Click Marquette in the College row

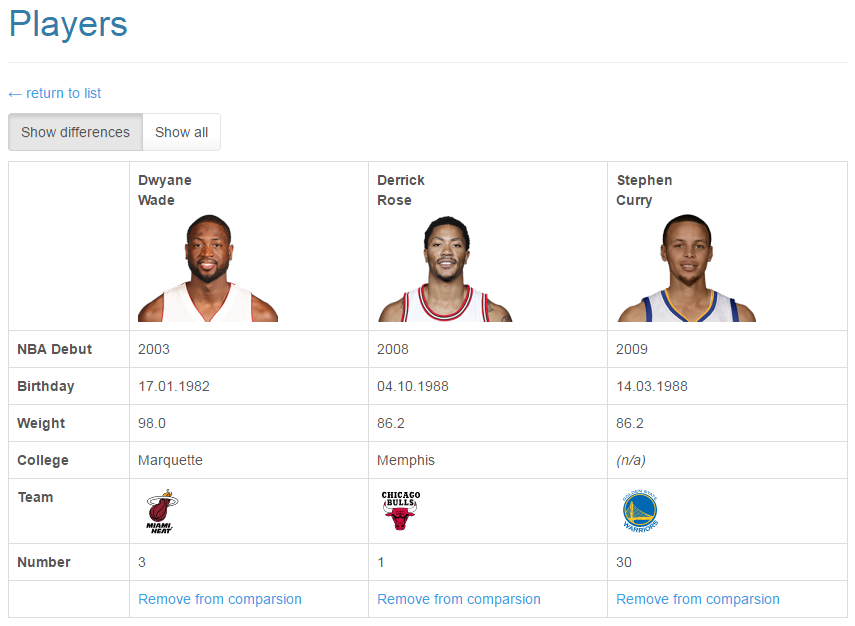tap(170, 460)
